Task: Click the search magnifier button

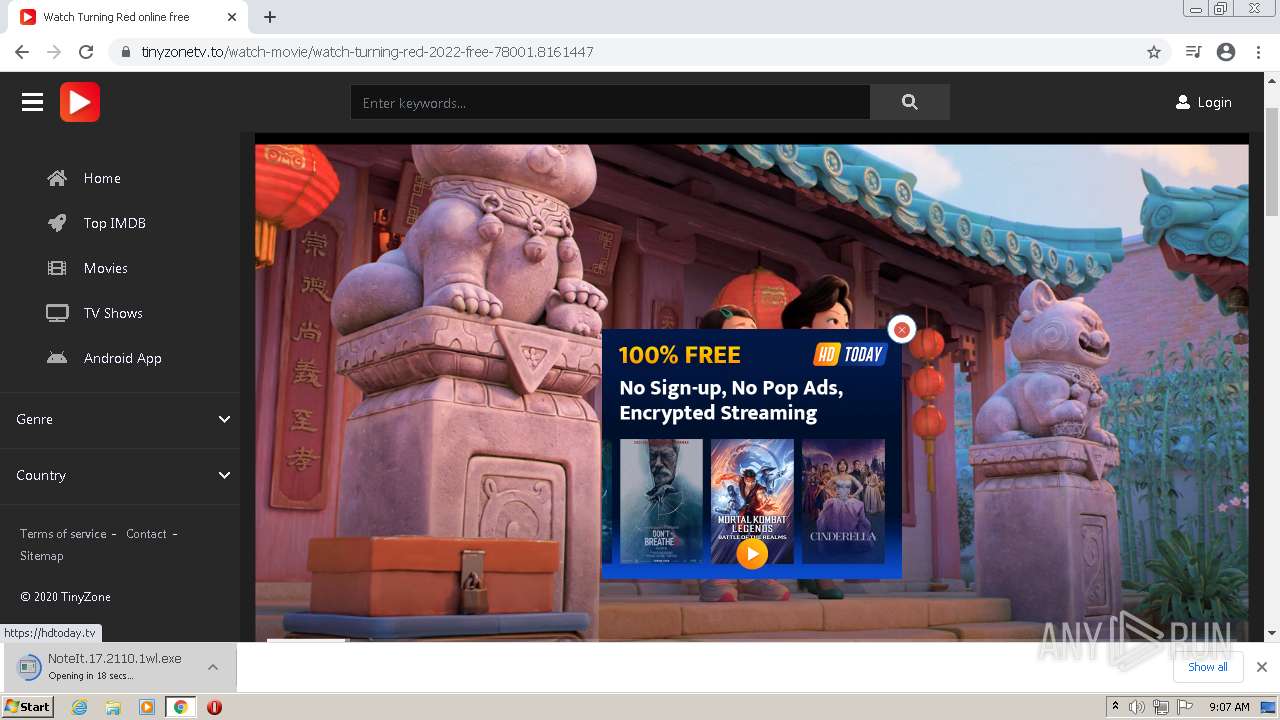Action: (x=909, y=102)
